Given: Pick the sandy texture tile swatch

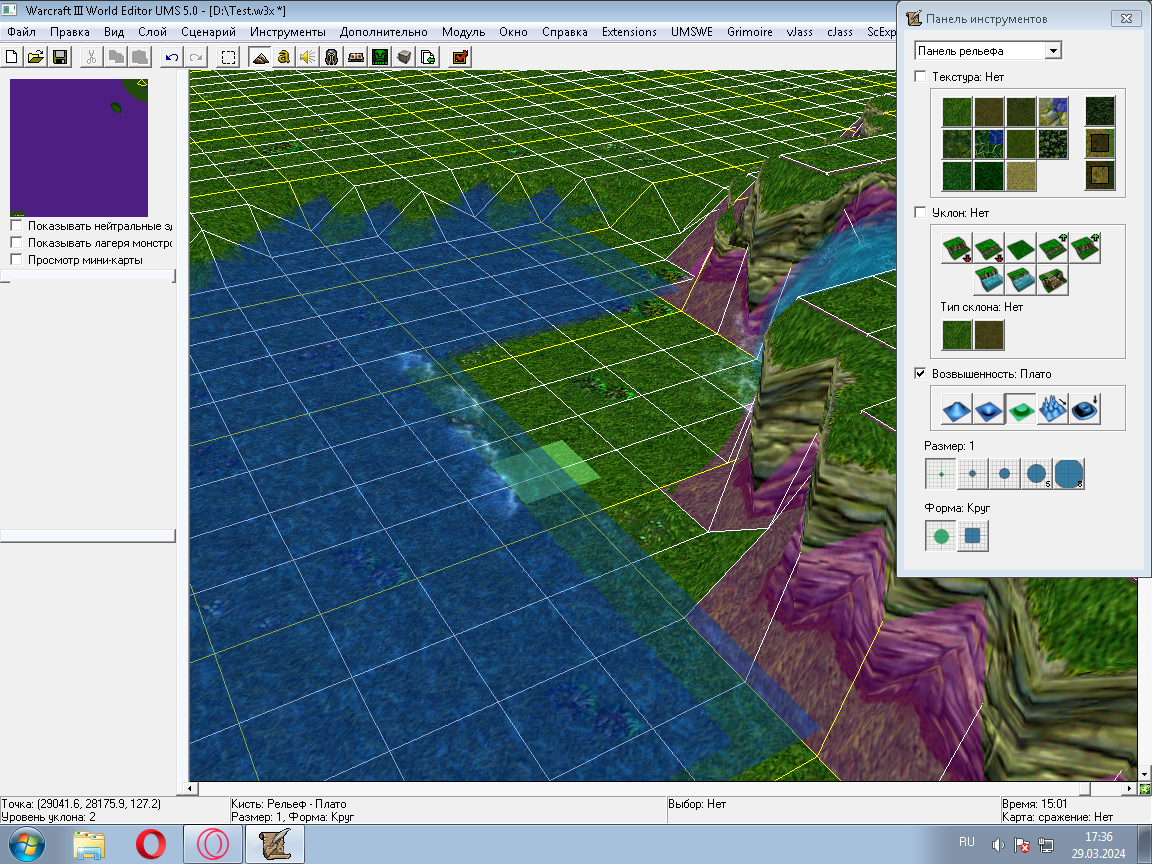Looking at the screenshot, I should click(x=1021, y=176).
